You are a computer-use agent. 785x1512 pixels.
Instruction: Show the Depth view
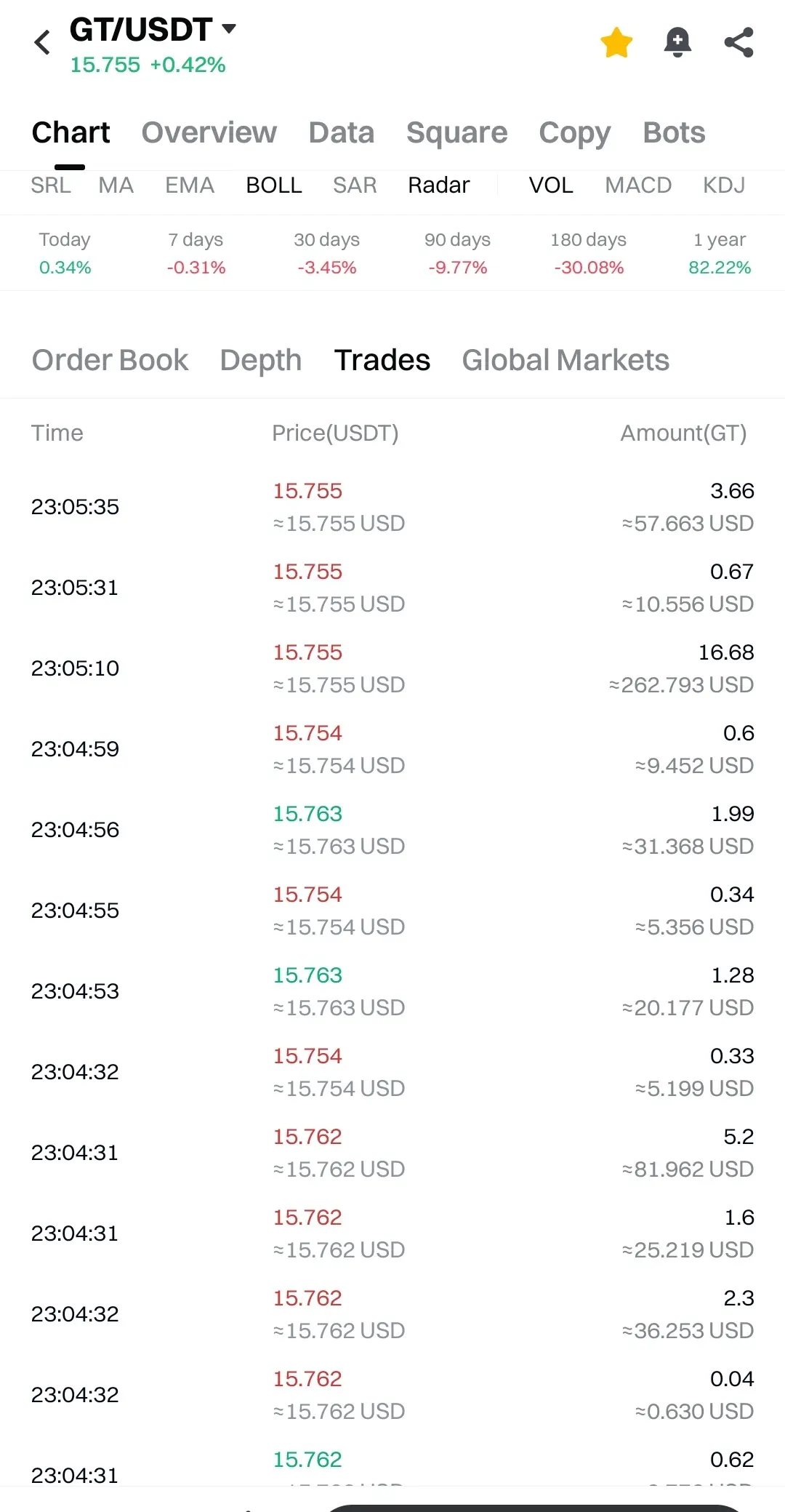261,360
